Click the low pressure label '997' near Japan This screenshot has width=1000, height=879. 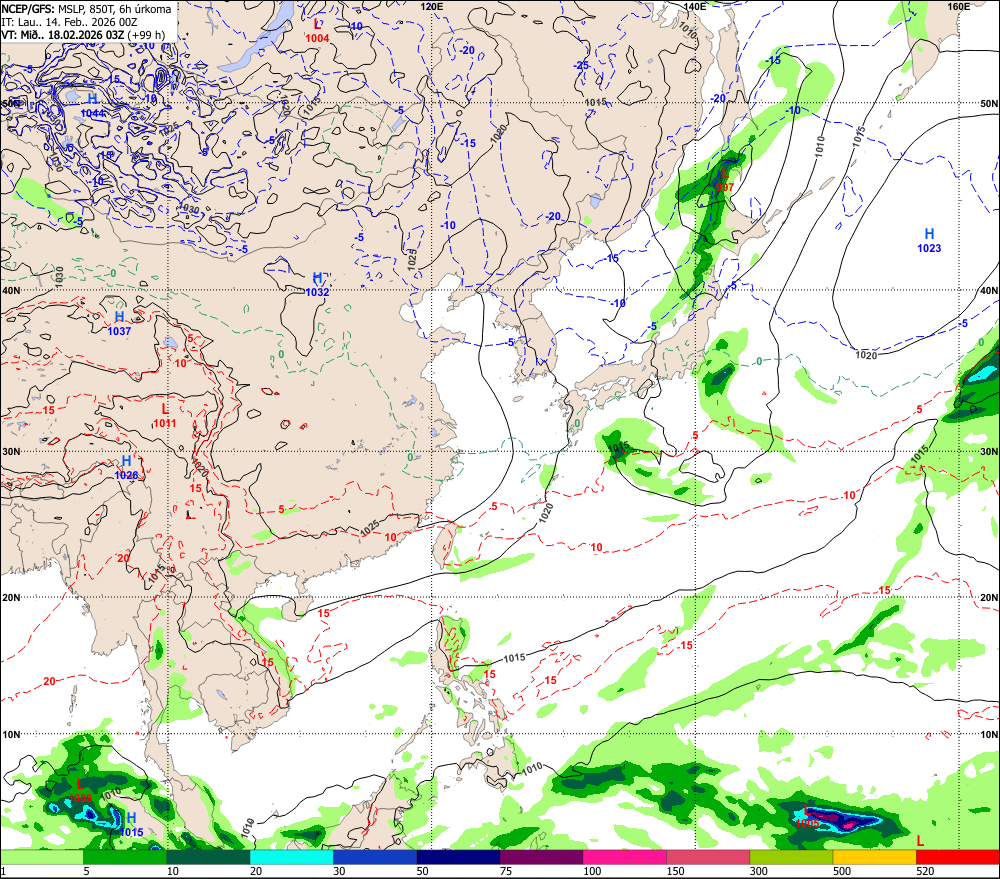tap(725, 188)
